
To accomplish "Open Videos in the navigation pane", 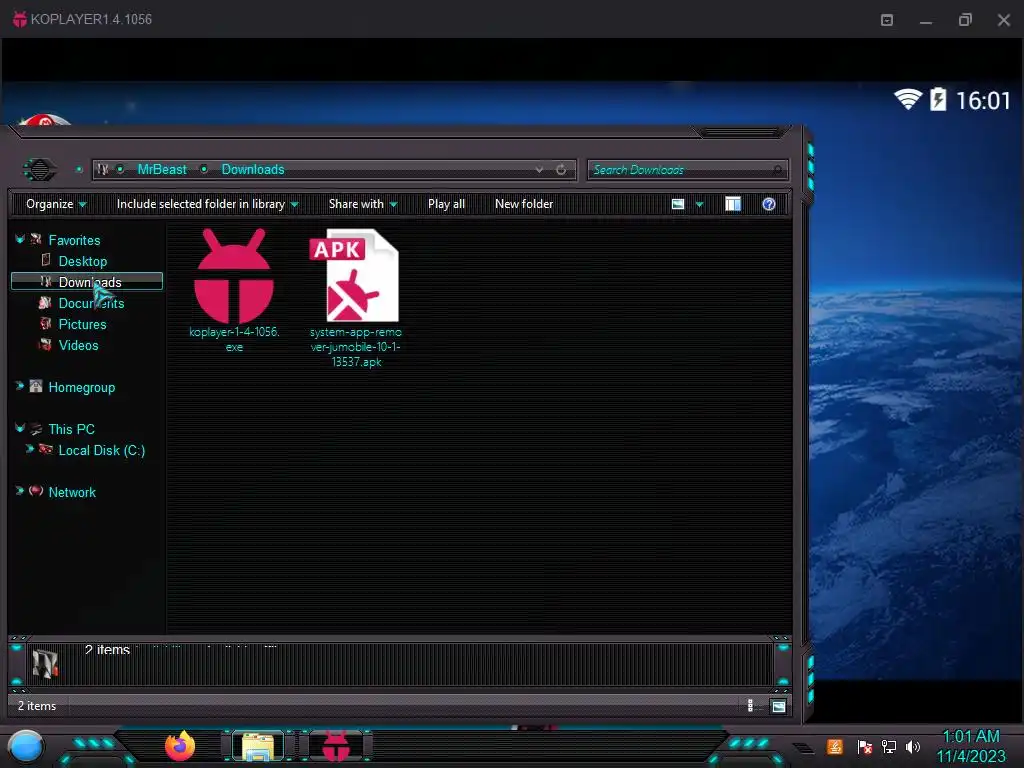I will coord(78,345).
